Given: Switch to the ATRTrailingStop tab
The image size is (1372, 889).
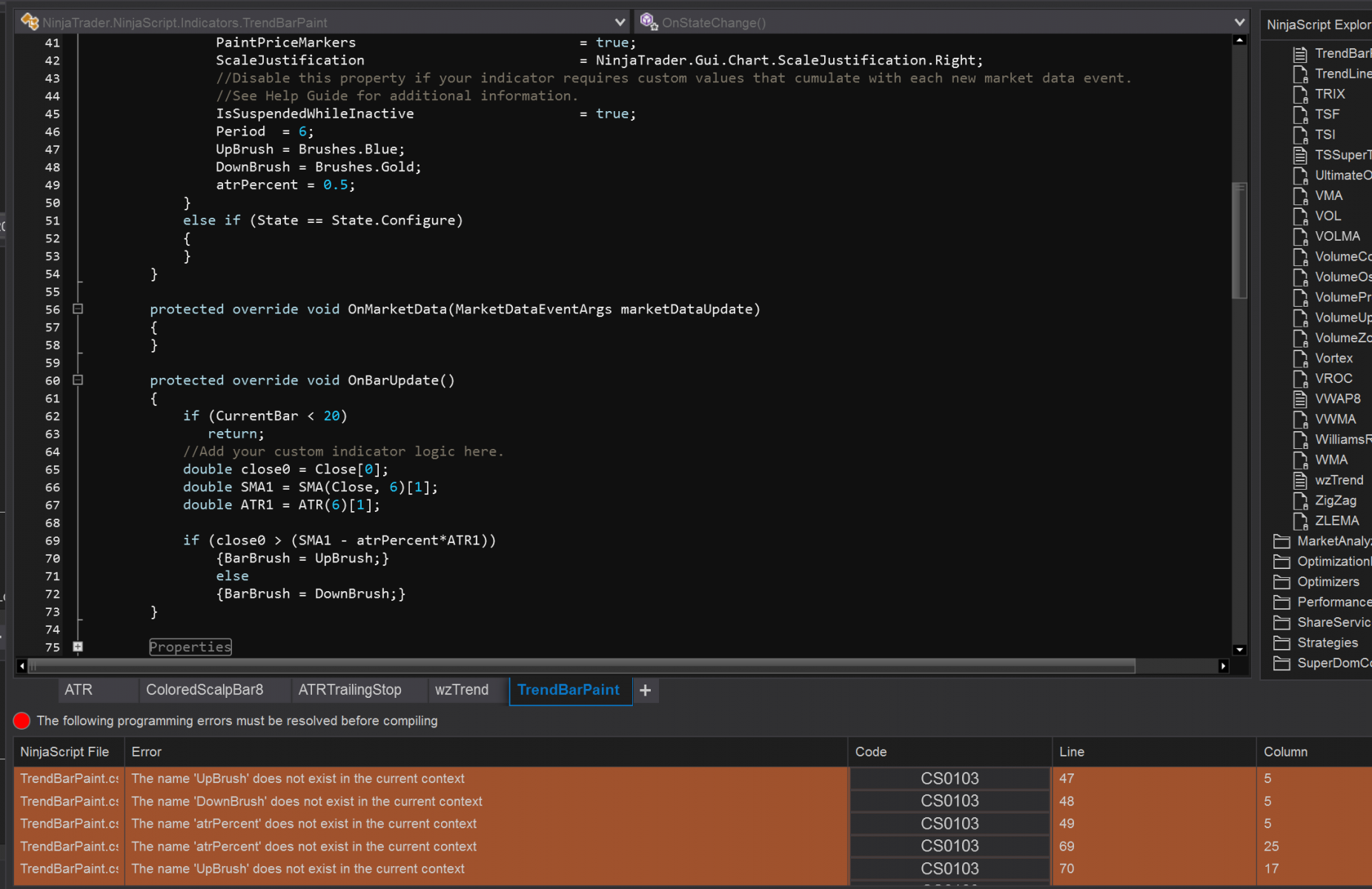Looking at the screenshot, I should click(350, 690).
